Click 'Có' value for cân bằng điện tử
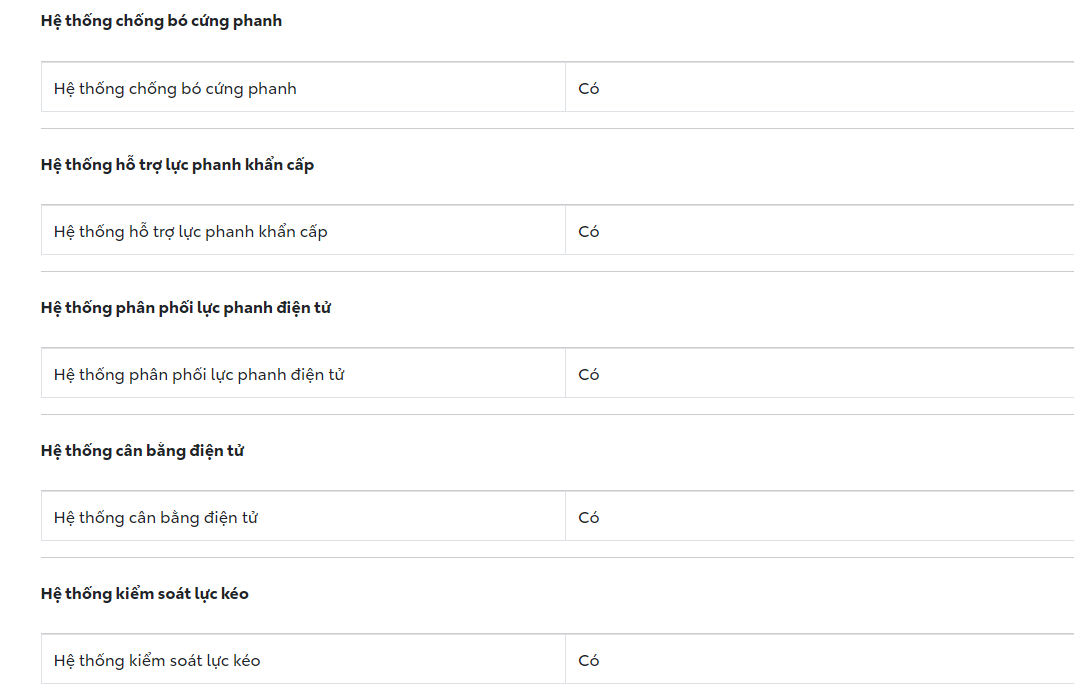The image size is (1074, 695). [589, 518]
